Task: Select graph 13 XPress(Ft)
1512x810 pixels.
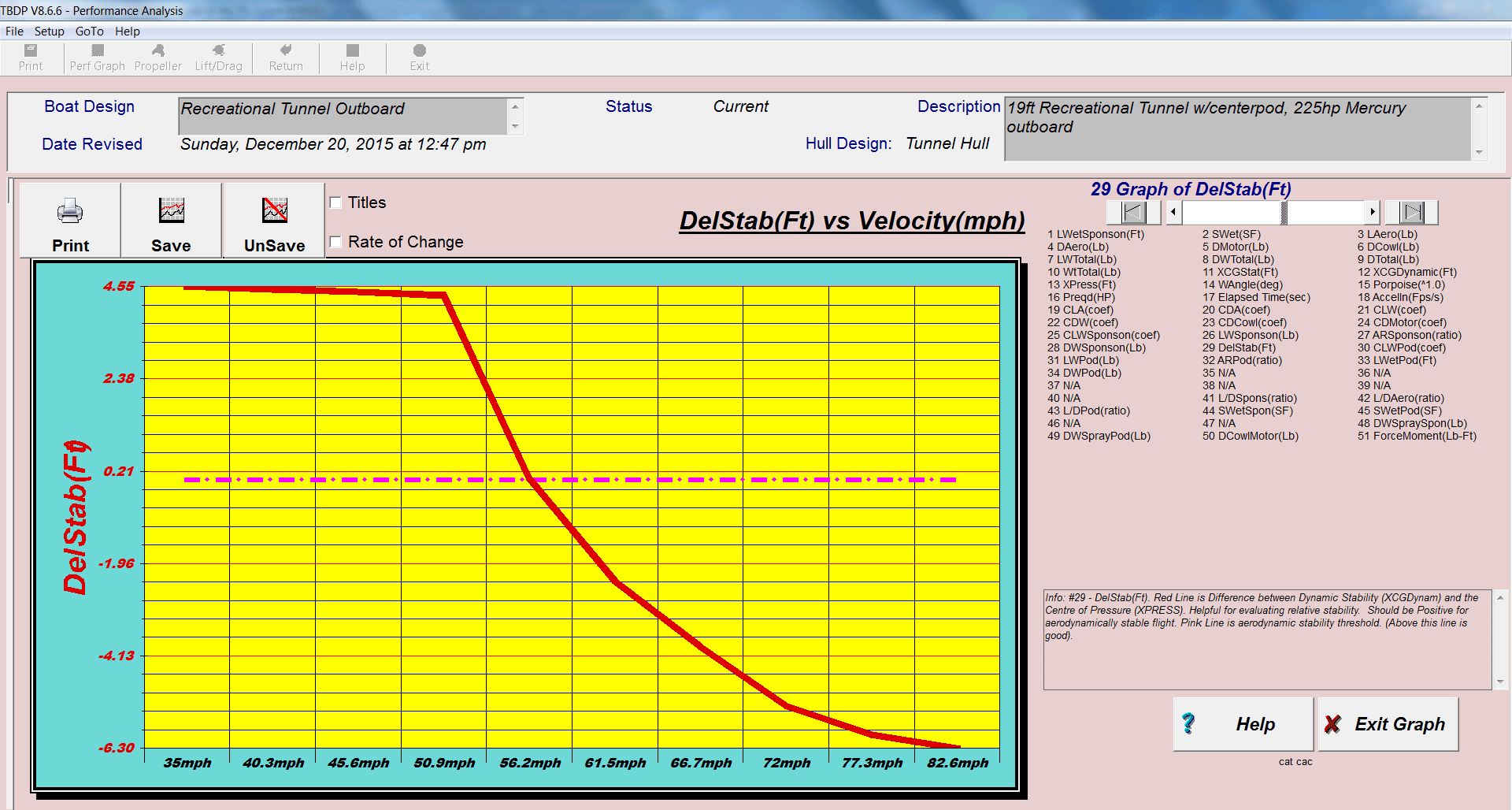Action: (x=1081, y=284)
